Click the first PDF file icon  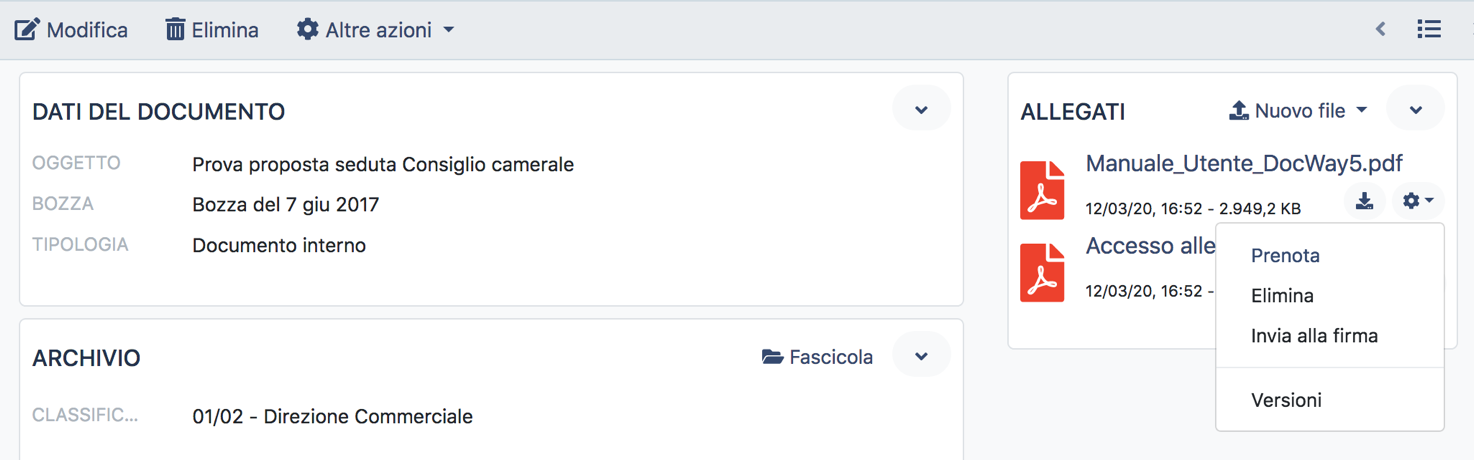pos(1042,190)
